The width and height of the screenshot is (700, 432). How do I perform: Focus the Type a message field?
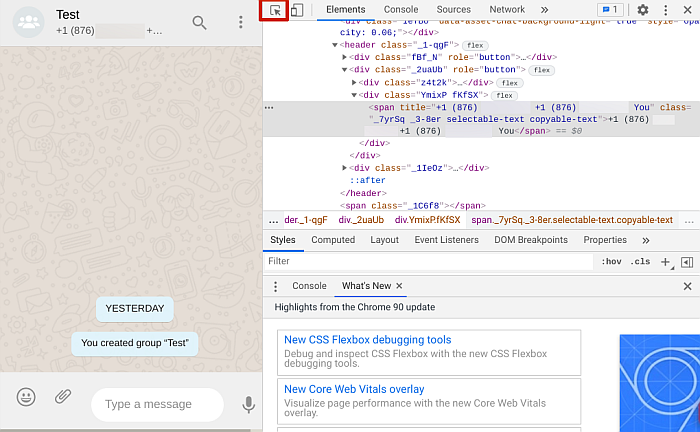pyautogui.click(x=157, y=404)
